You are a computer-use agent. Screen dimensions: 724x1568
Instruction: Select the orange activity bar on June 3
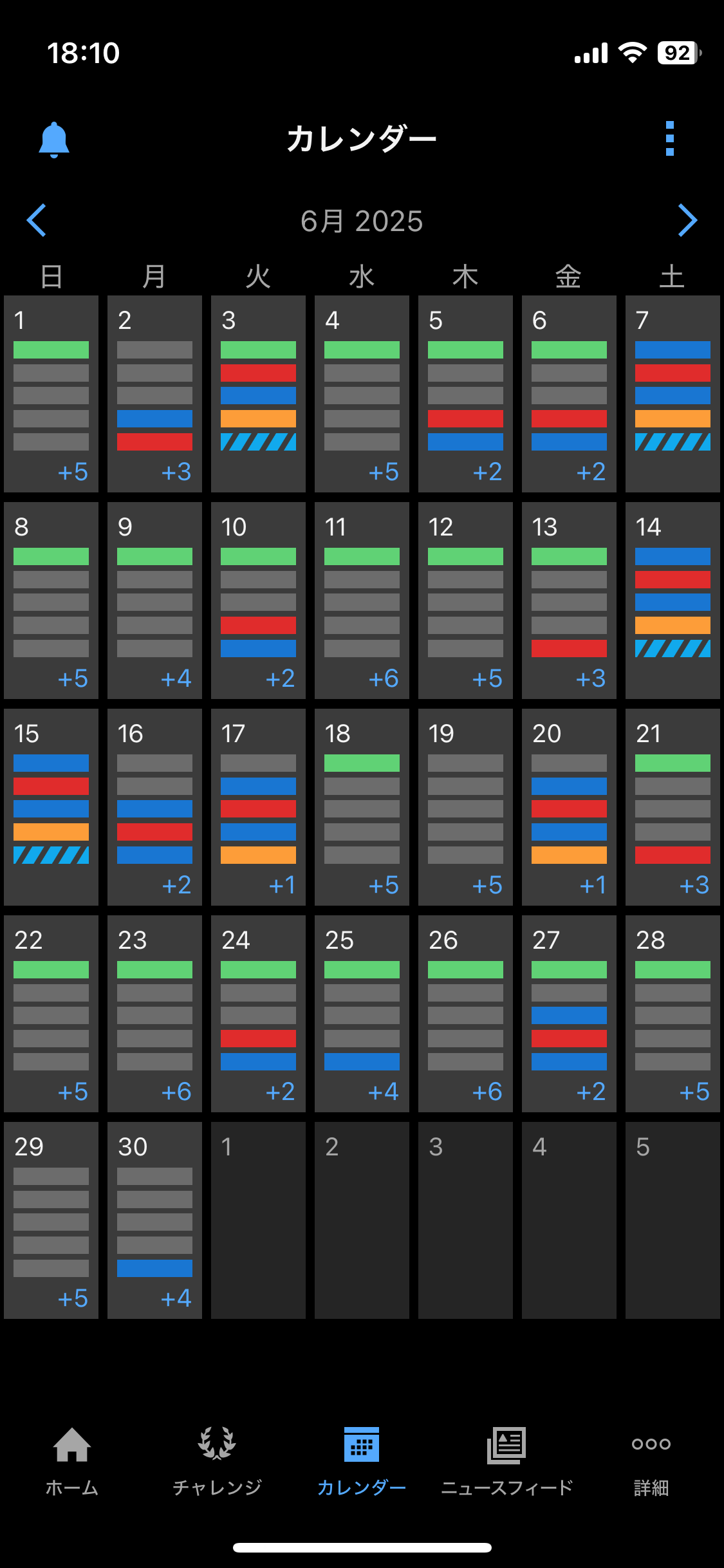click(258, 419)
